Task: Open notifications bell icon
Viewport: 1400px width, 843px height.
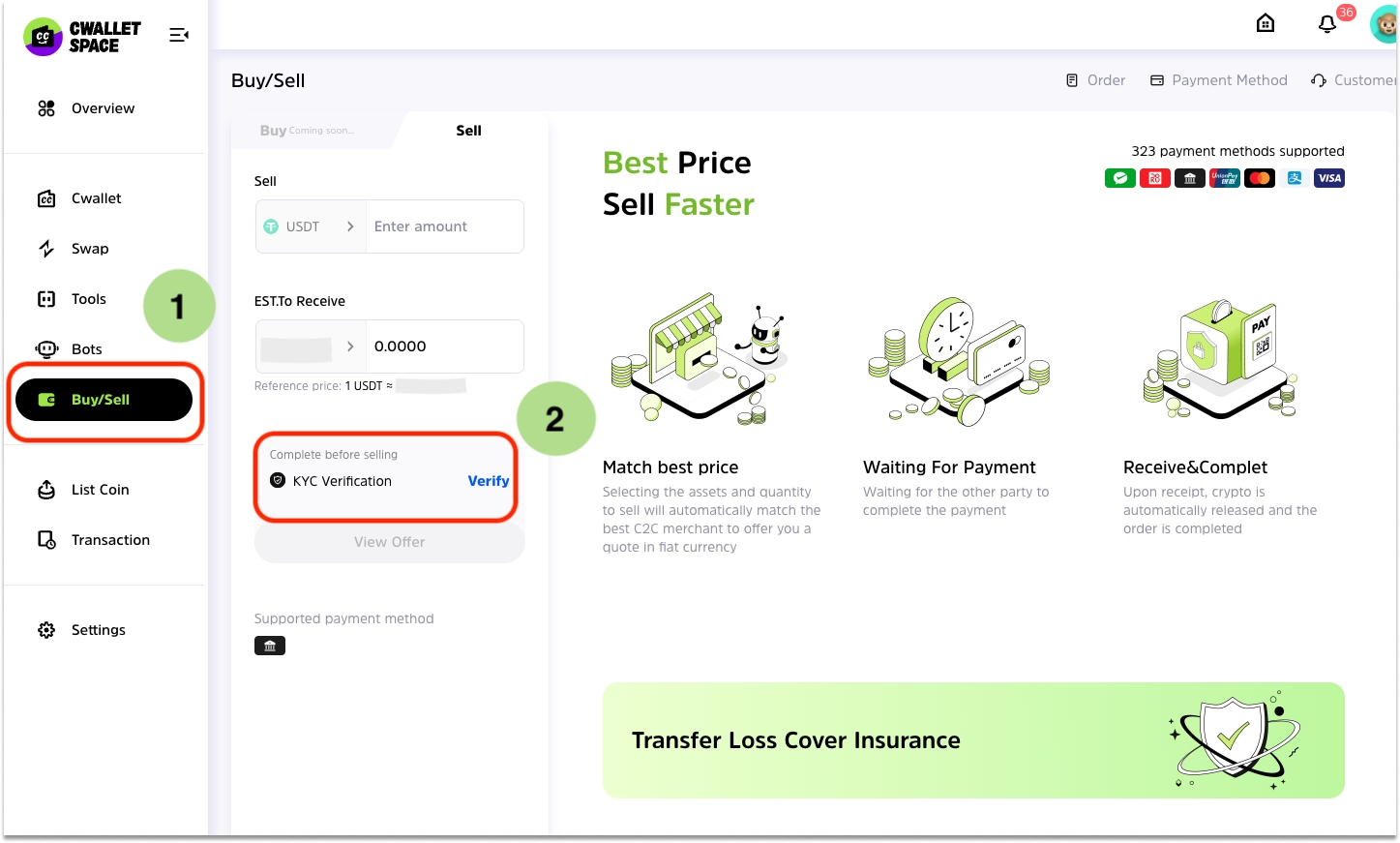Action: point(1327,24)
